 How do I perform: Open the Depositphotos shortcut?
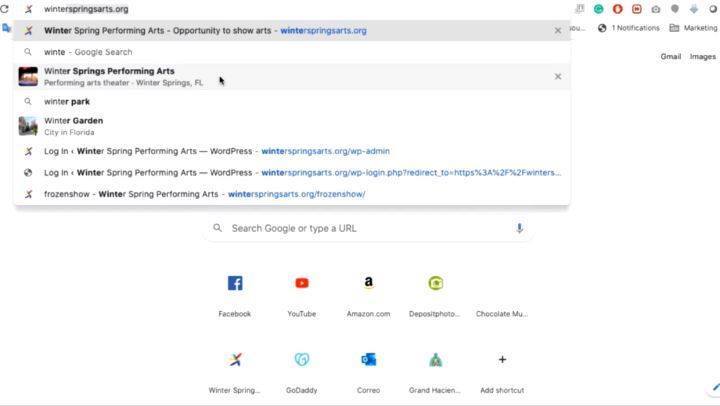coord(435,295)
